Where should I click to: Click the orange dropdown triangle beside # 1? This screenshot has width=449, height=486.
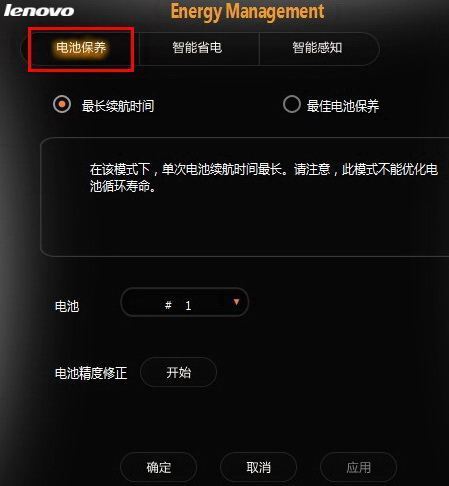click(x=236, y=302)
